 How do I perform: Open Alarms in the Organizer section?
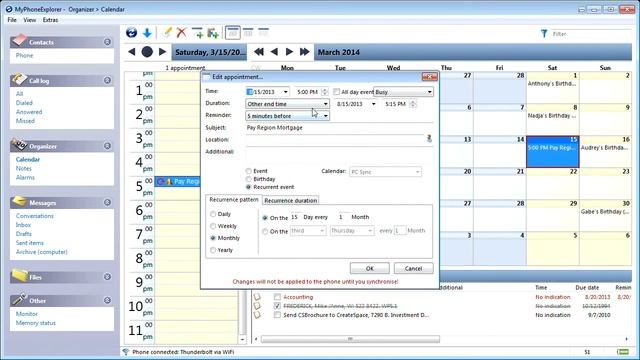click(x=25, y=177)
